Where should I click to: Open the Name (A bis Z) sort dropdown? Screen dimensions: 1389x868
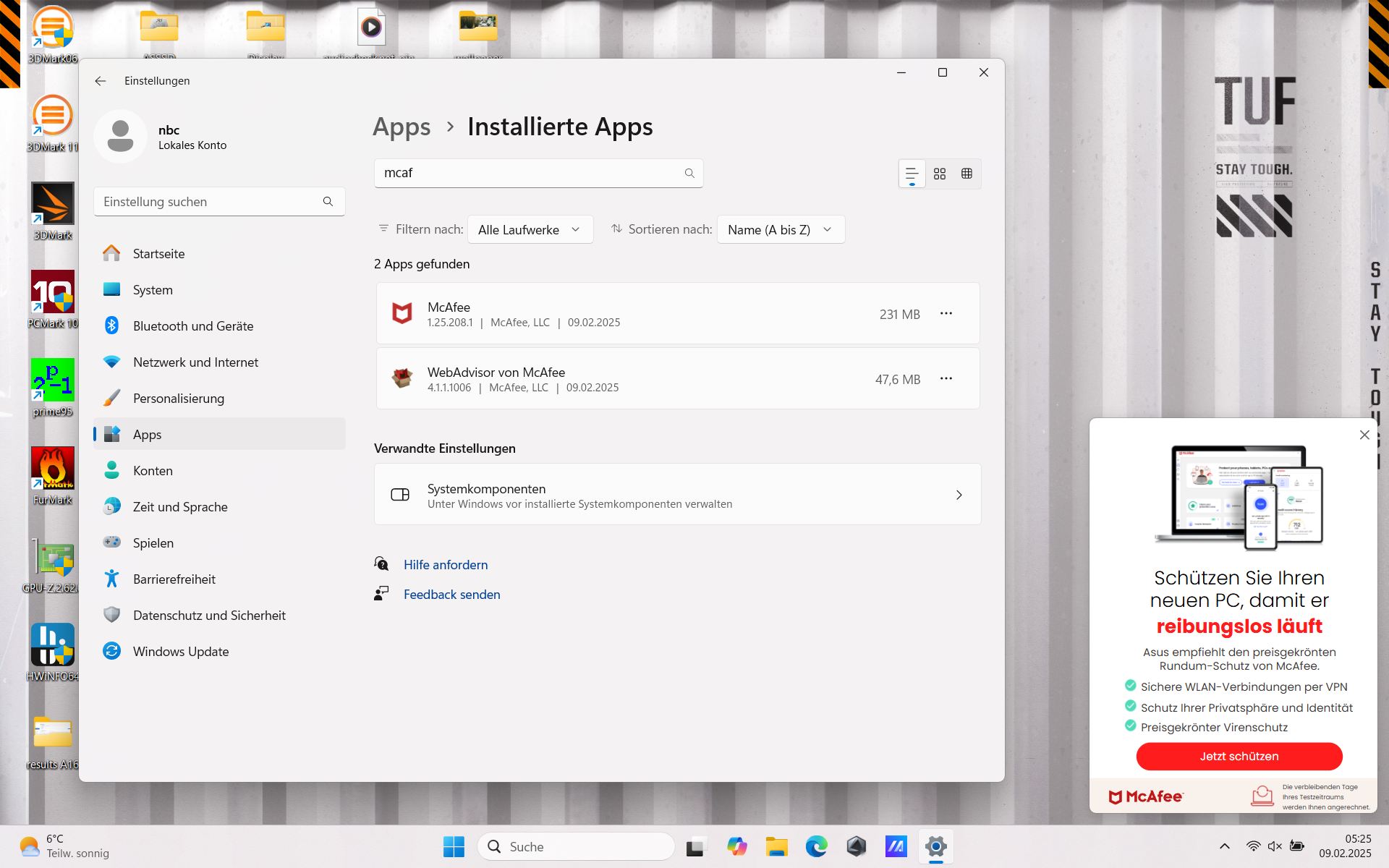(x=780, y=229)
